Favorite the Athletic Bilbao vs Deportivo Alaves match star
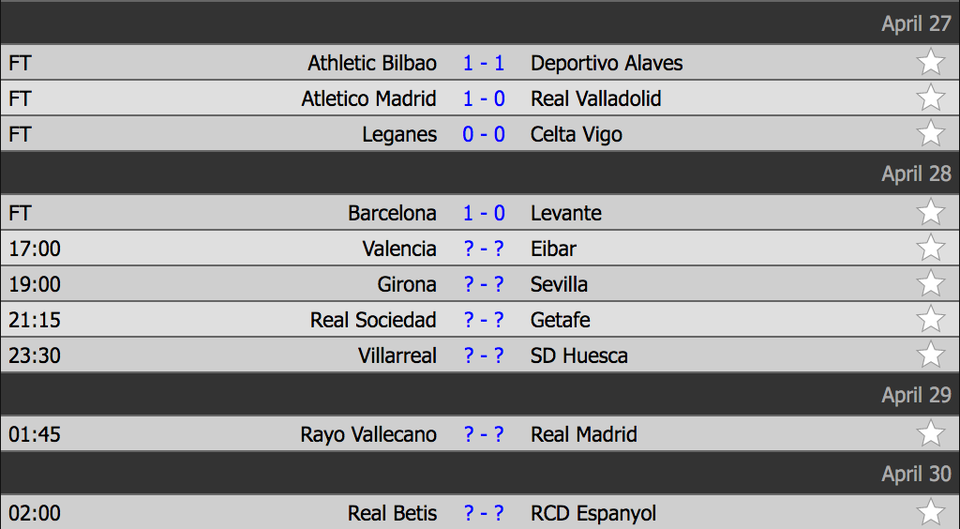960x529 pixels. pyautogui.click(x=931, y=62)
